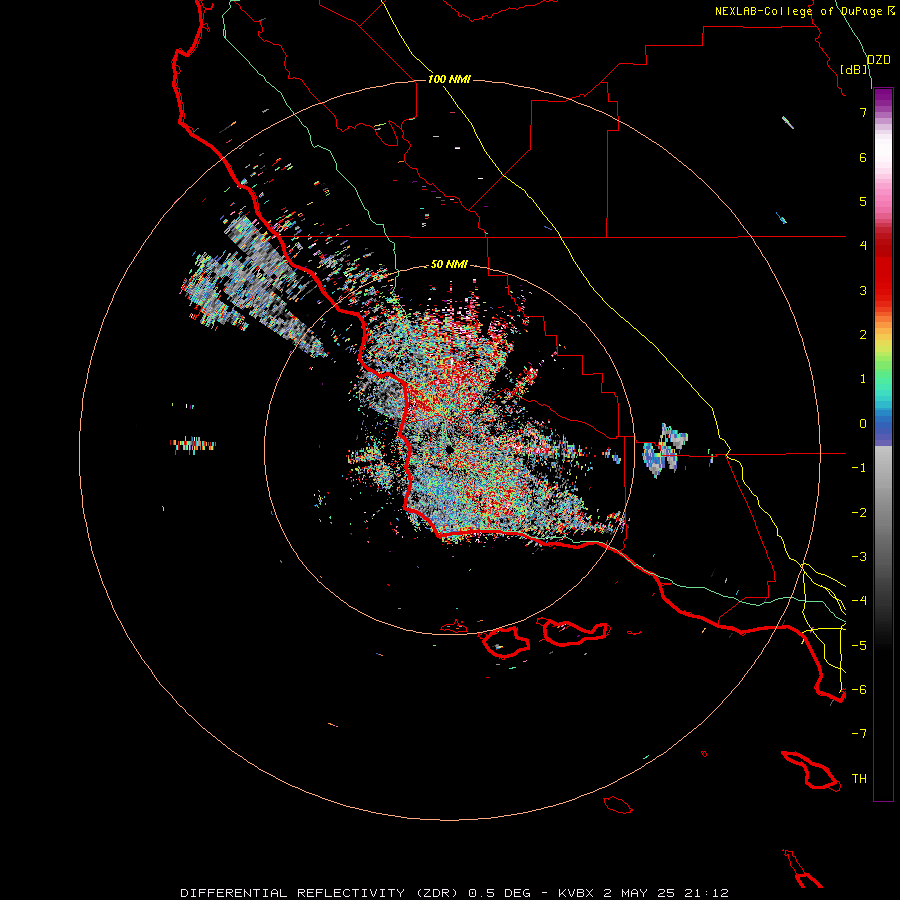The height and width of the screenshot is (900, 900).
Task: Click the 2 value on the scale
Action: point(863,335)
